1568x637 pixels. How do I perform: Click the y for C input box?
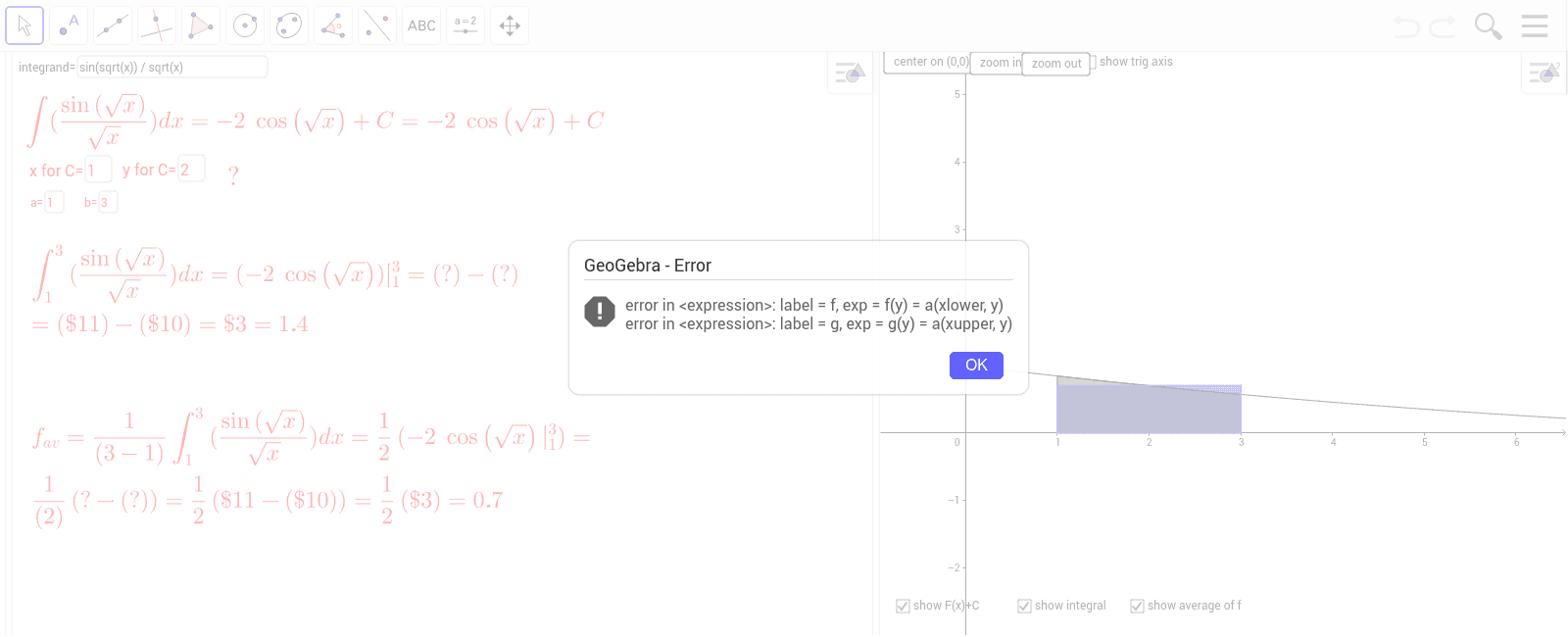coord(191,169)
